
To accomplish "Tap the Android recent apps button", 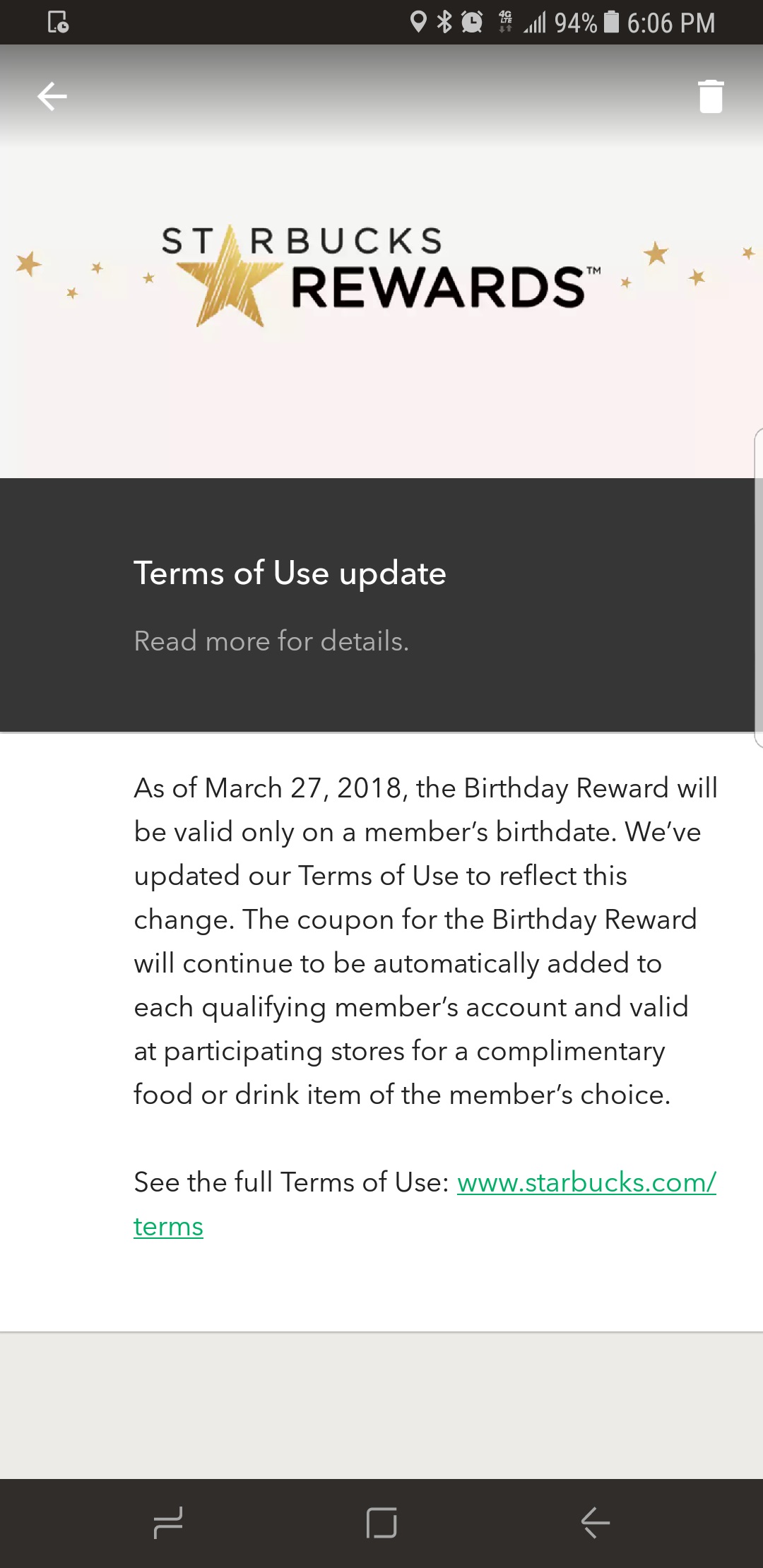I will [x=168, y=1522].
